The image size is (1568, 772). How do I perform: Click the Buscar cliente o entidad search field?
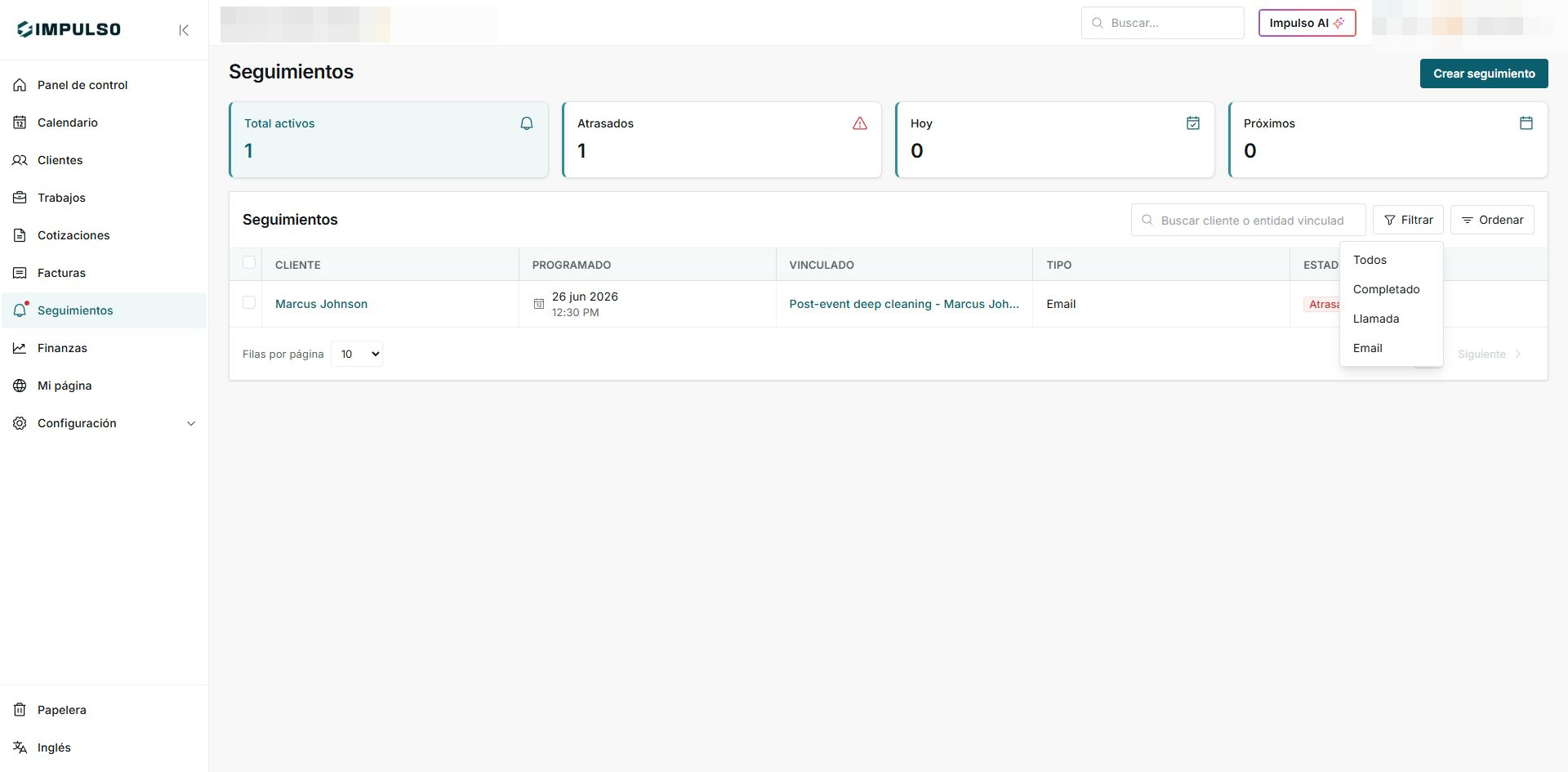pyautogui.click(x=1248, y=220)
